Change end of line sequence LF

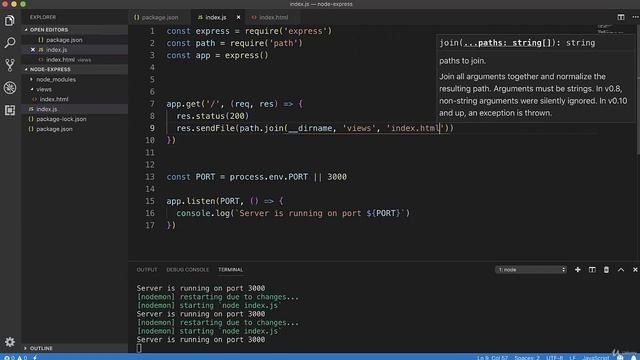[x=572, y=358]
